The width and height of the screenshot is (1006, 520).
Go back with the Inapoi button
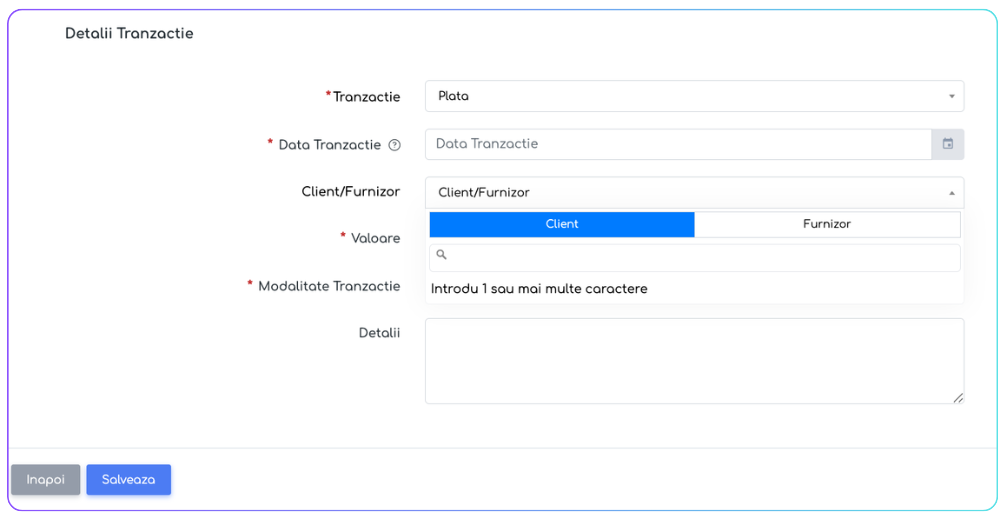tap(46, 480)
